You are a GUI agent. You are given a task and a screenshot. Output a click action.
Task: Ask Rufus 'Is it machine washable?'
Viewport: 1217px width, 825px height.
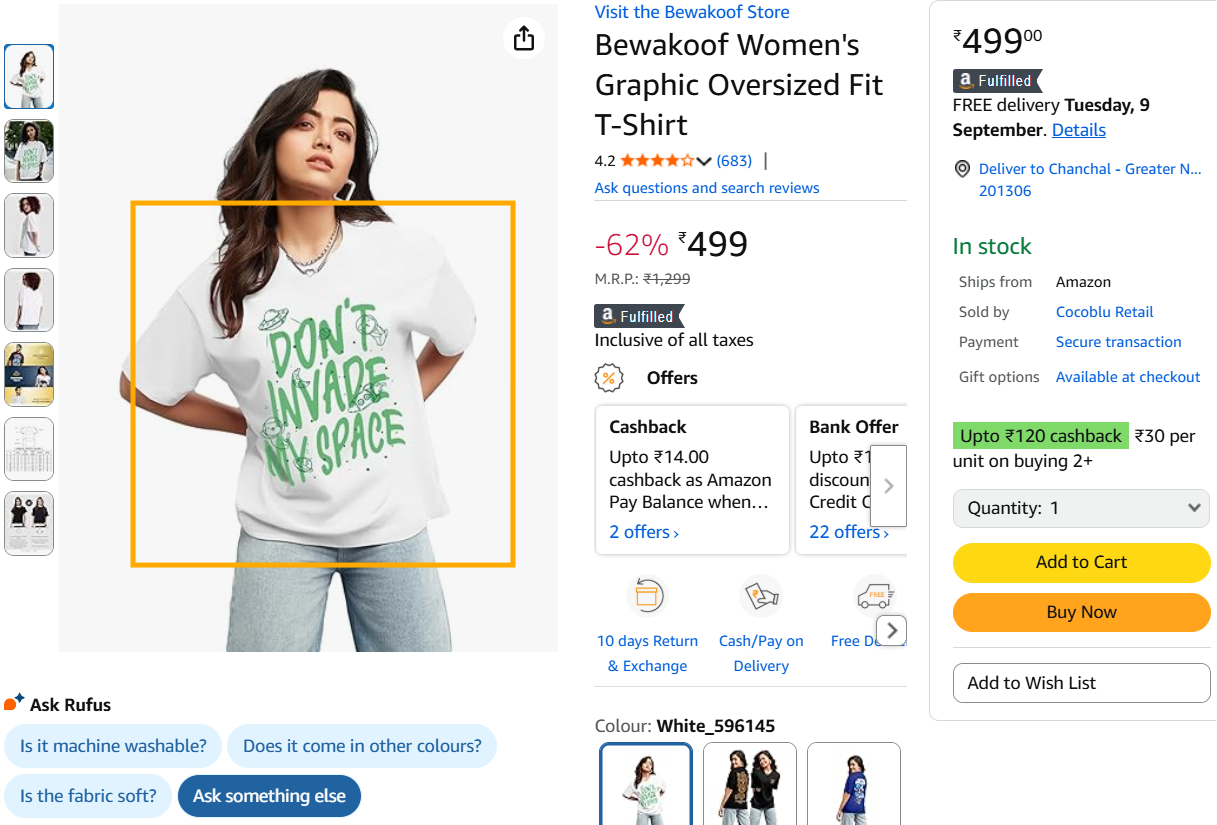point(113,746)
